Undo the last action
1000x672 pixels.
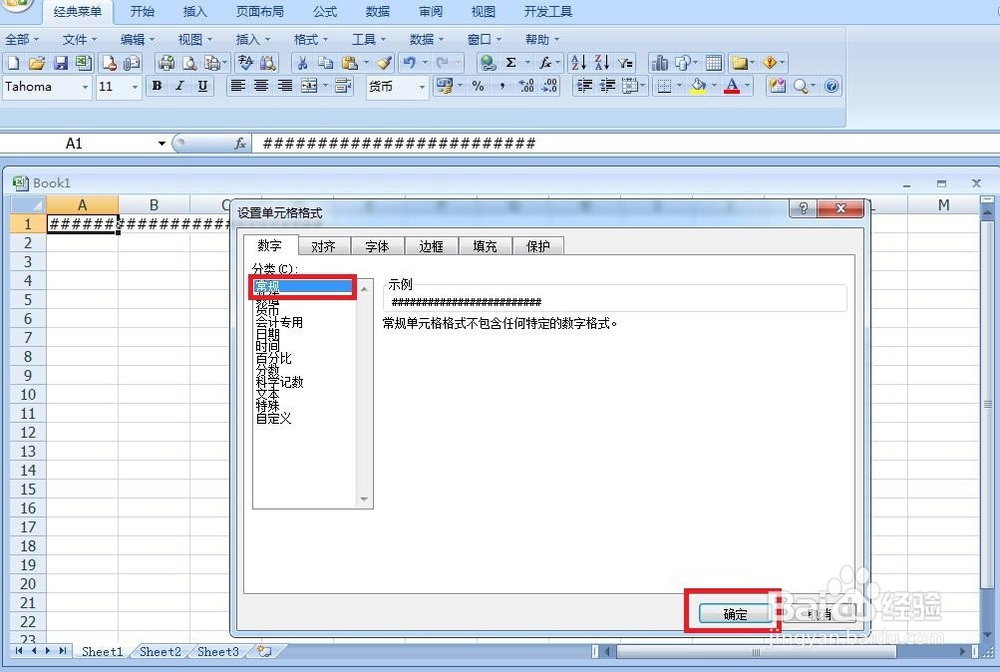click(409, 62)
